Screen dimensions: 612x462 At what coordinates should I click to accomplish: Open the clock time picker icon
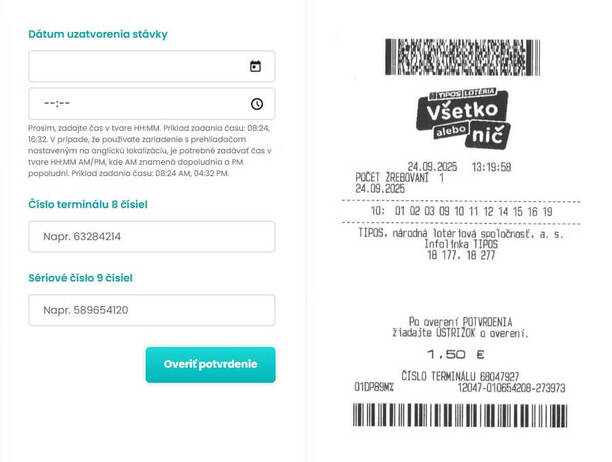click(256, 104)
